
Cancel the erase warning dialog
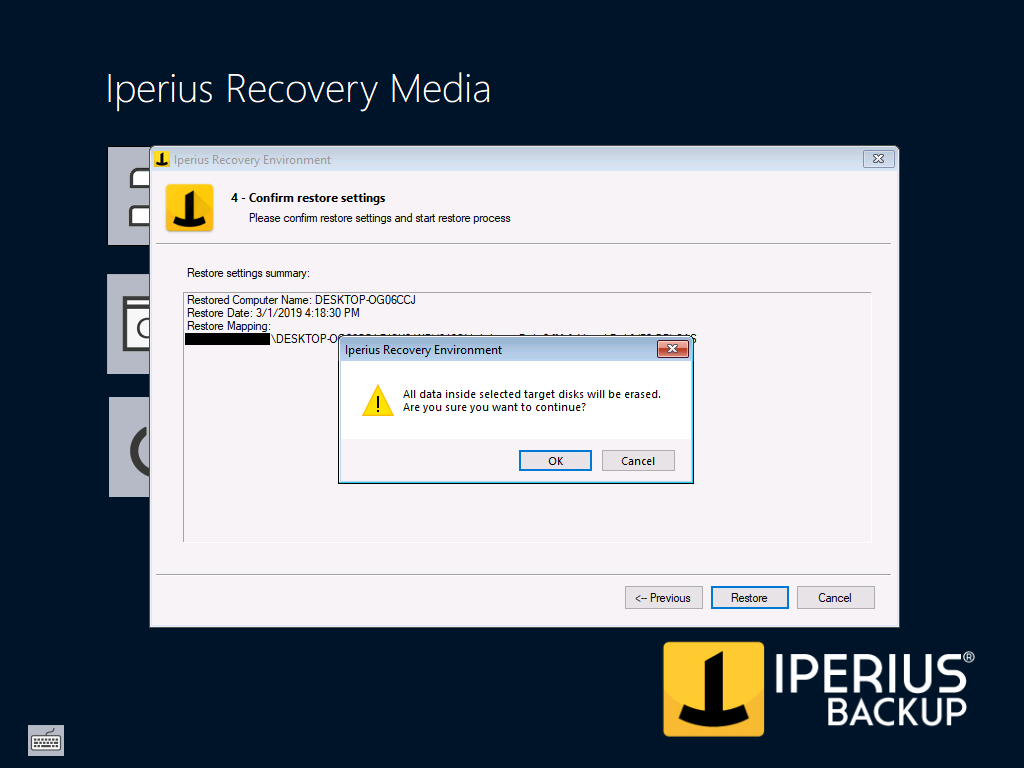pyautogui.click(x=638, y=460)
